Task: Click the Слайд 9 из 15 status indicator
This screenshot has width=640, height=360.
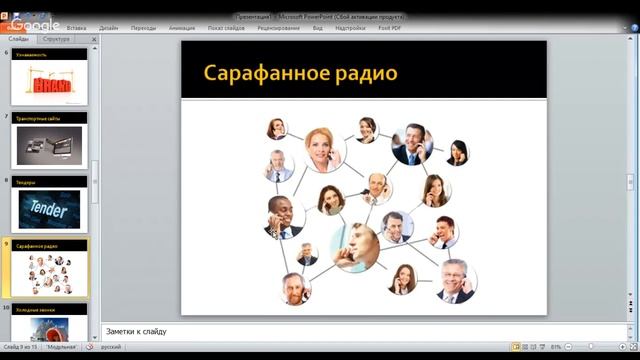Action: pyautogui.click(x=20, y=347)
